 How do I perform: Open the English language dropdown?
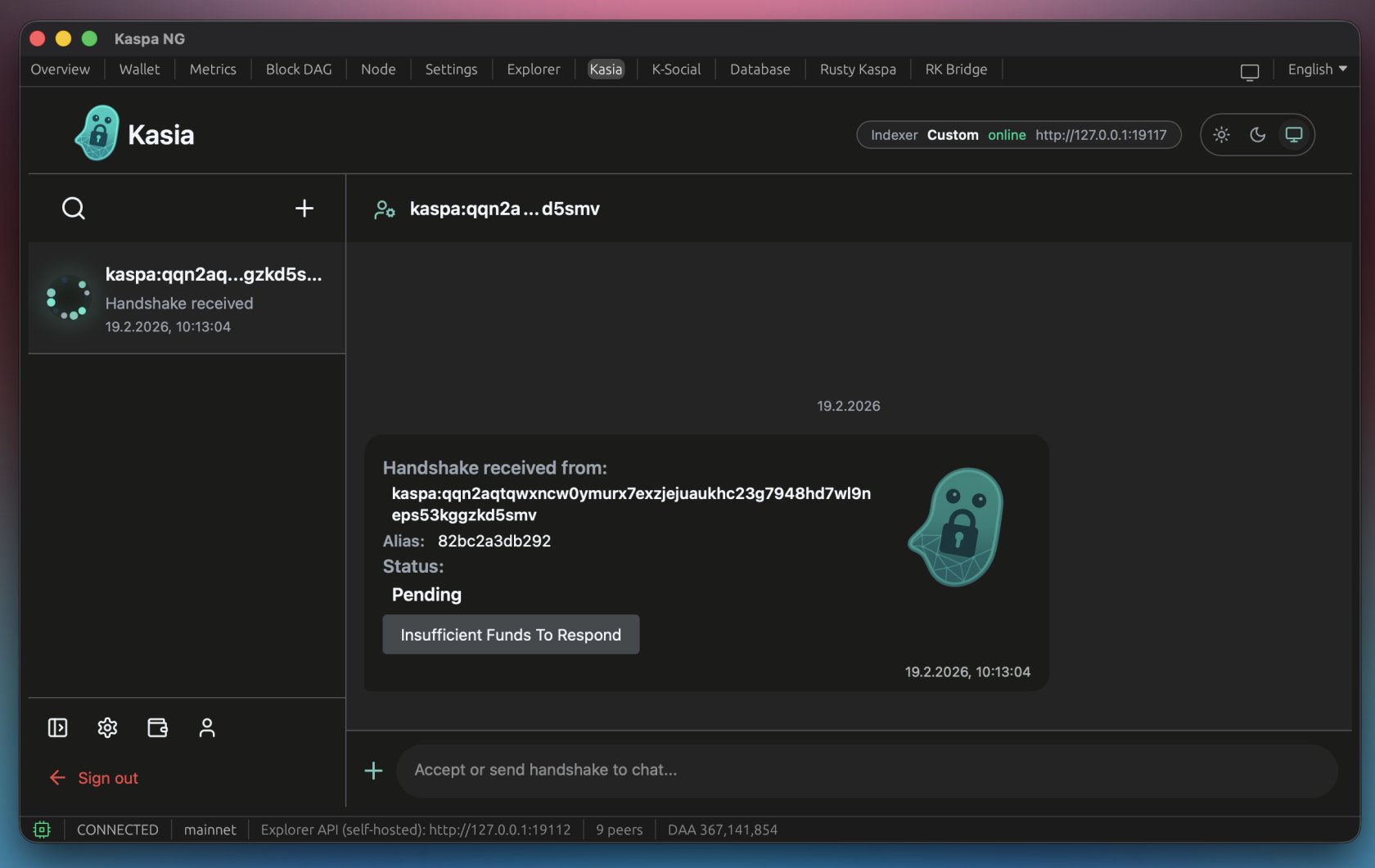click(1316, 70)
